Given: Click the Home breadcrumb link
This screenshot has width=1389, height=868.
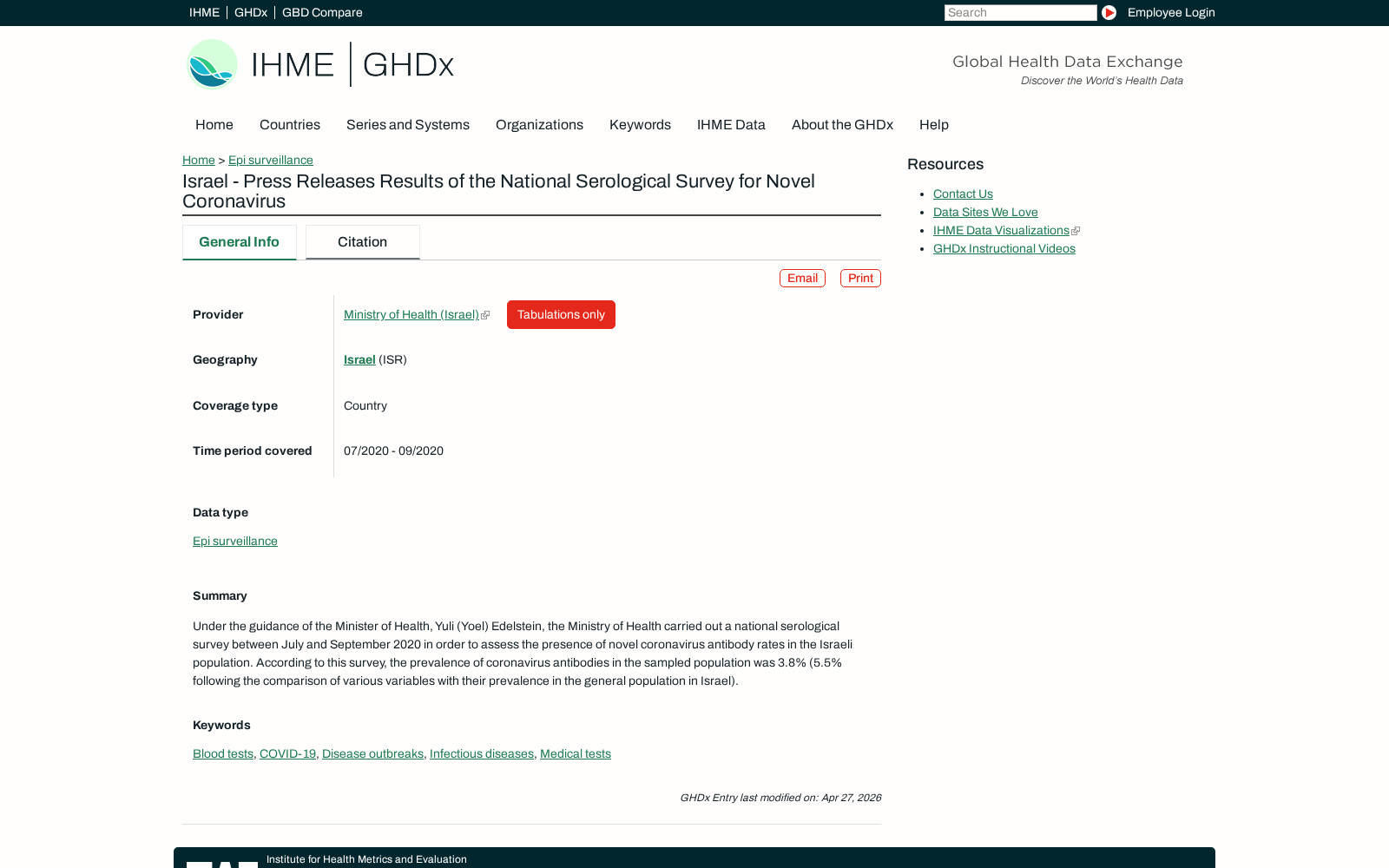Looking at the screenshot, I should pos(199,160).
